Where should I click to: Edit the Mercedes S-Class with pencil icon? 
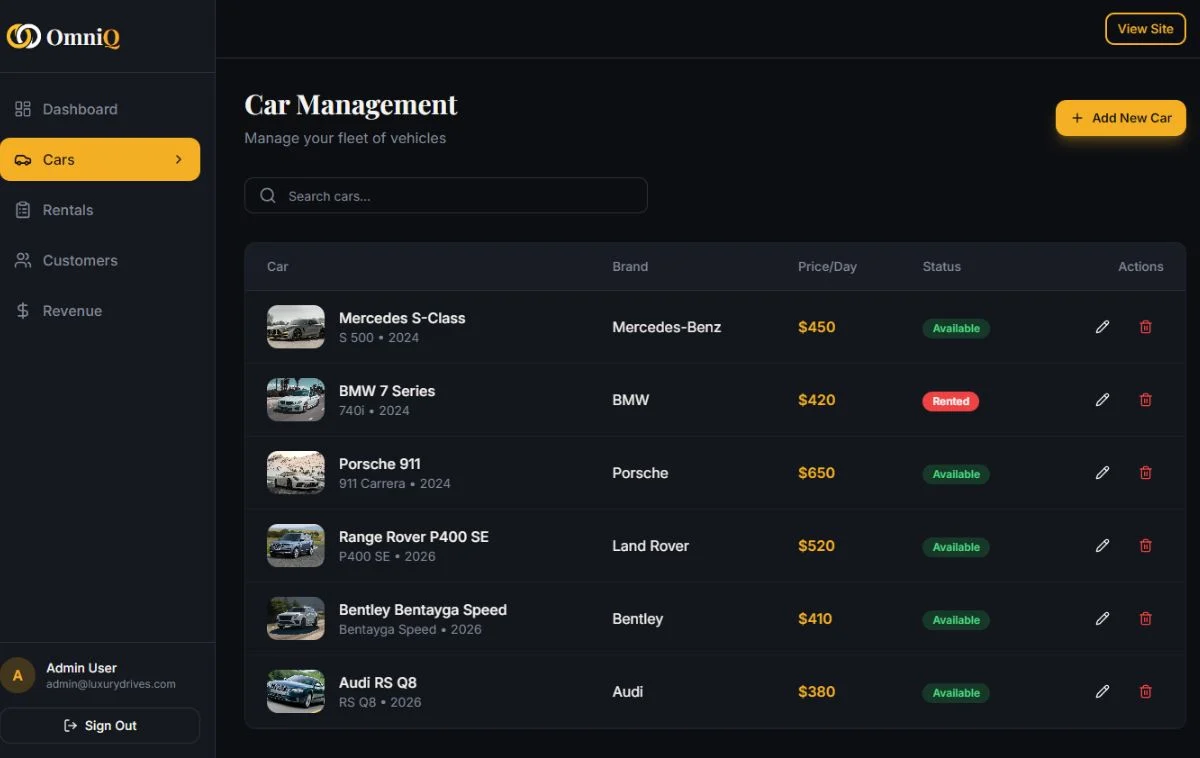[1102, 327]
